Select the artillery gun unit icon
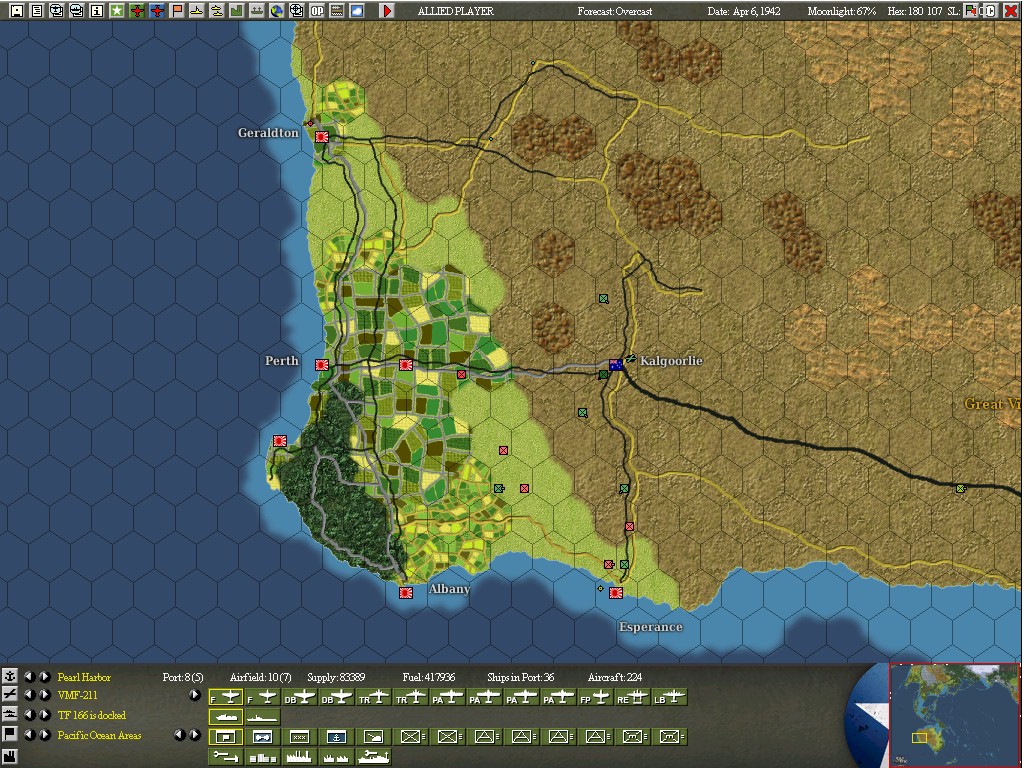 374,737
